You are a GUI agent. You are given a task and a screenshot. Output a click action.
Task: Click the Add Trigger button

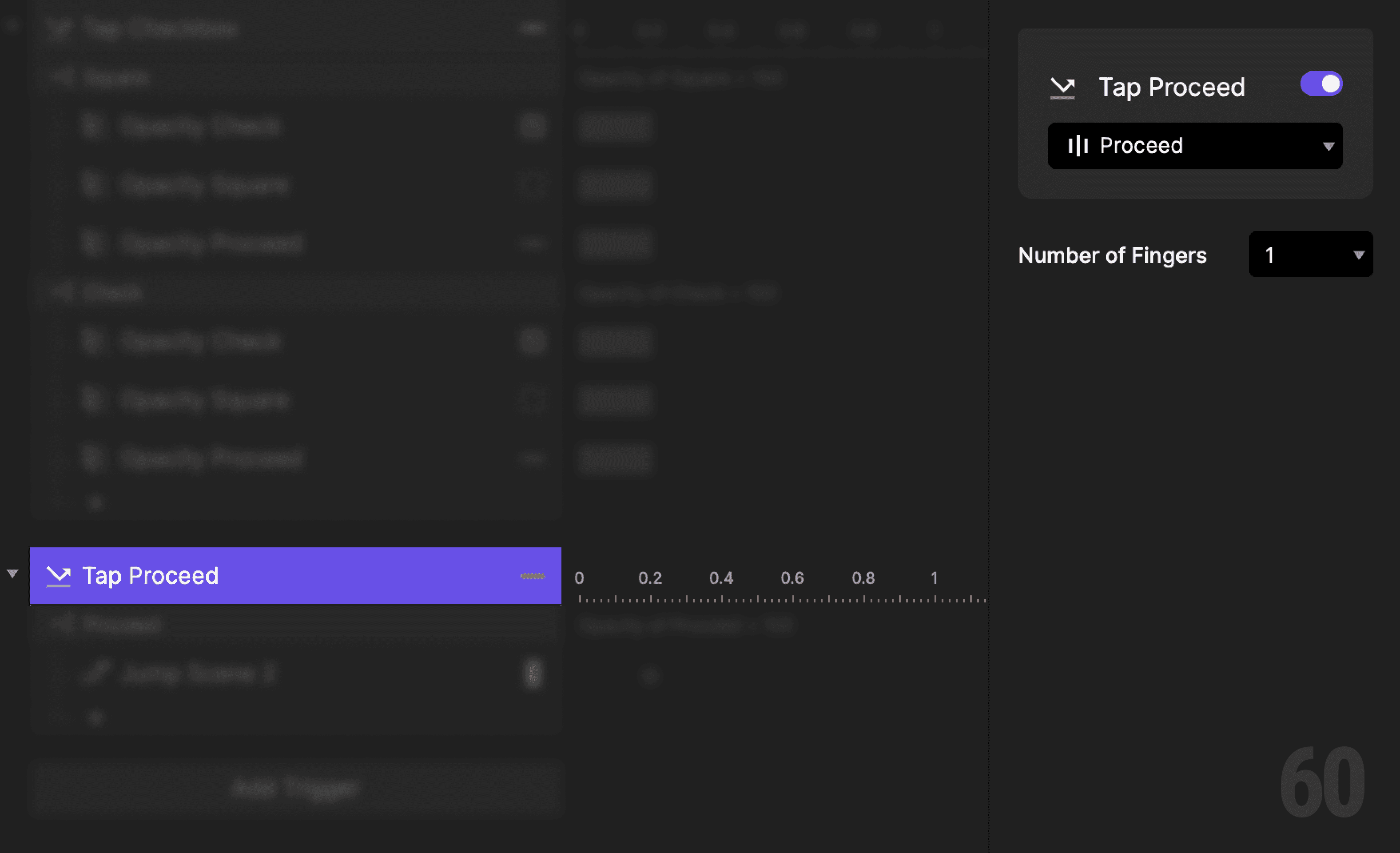tap(295, 788)
